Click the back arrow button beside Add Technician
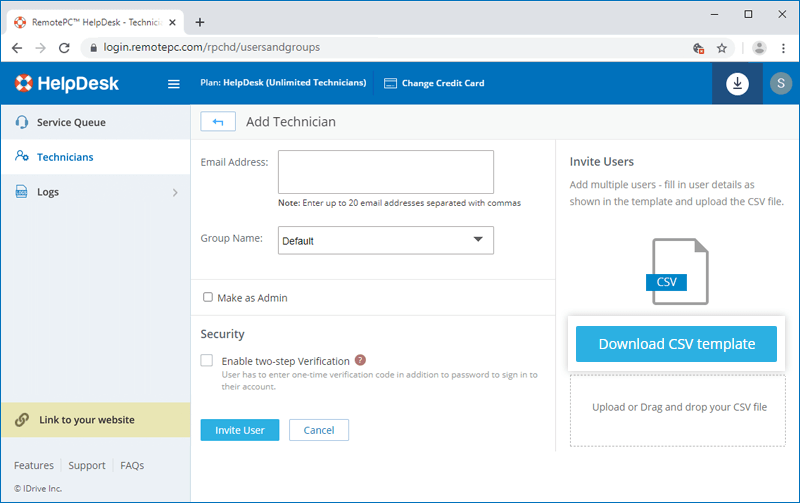The image size is (800, 503). click(218, 122)
